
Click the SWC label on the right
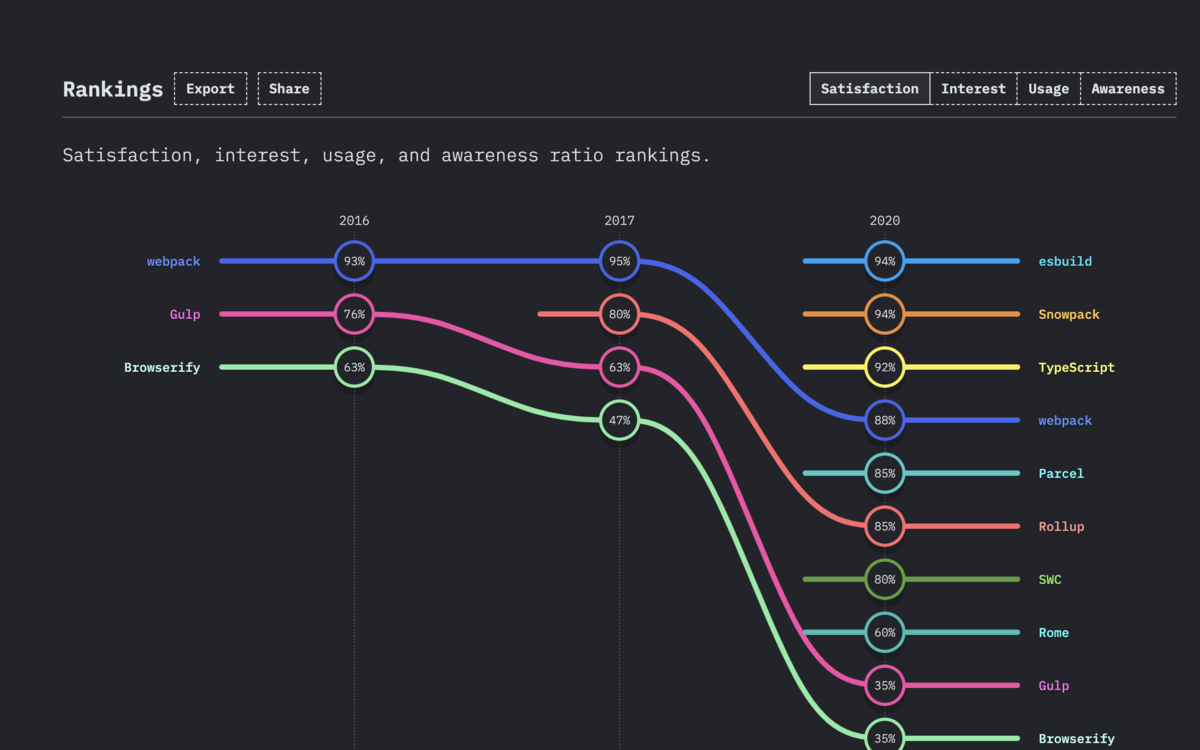[x=1050, y=579]
